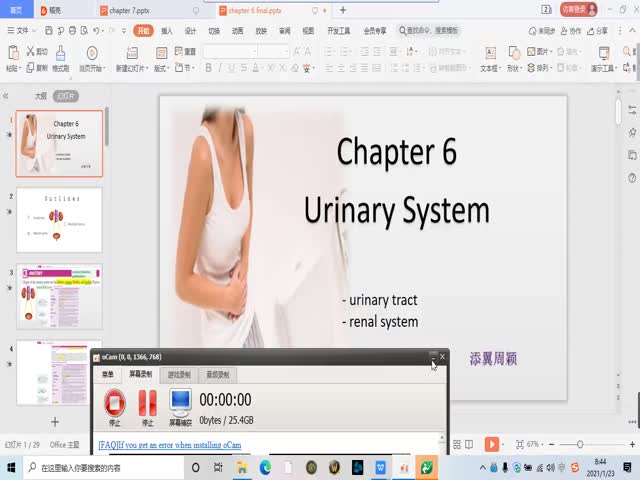
Task: Click the format painter icon
Action: [61, 53]
